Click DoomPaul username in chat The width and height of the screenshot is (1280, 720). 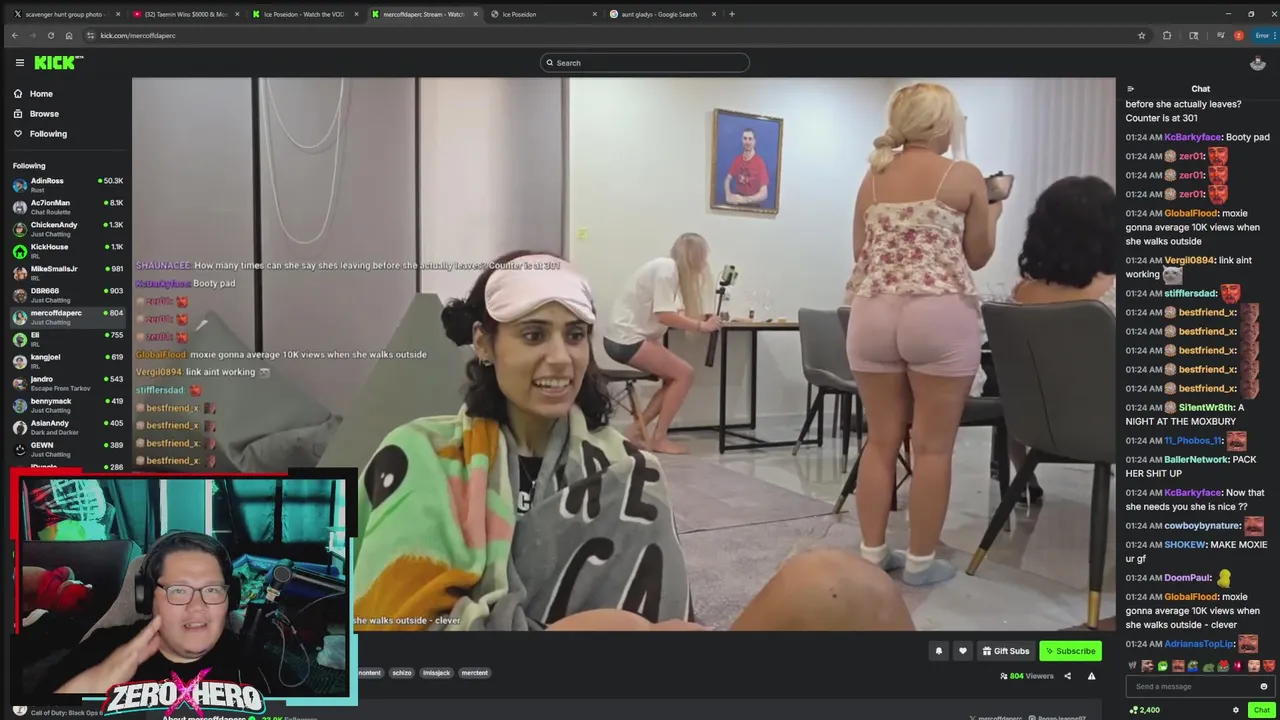coord(1188,578)
